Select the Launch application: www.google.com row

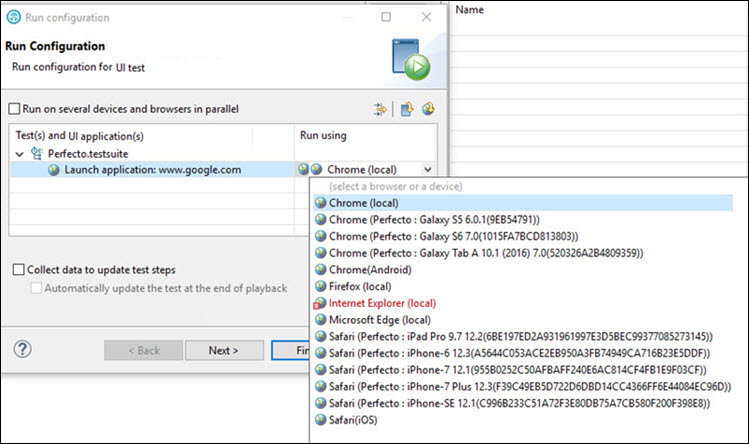click(x=152, y=170)
